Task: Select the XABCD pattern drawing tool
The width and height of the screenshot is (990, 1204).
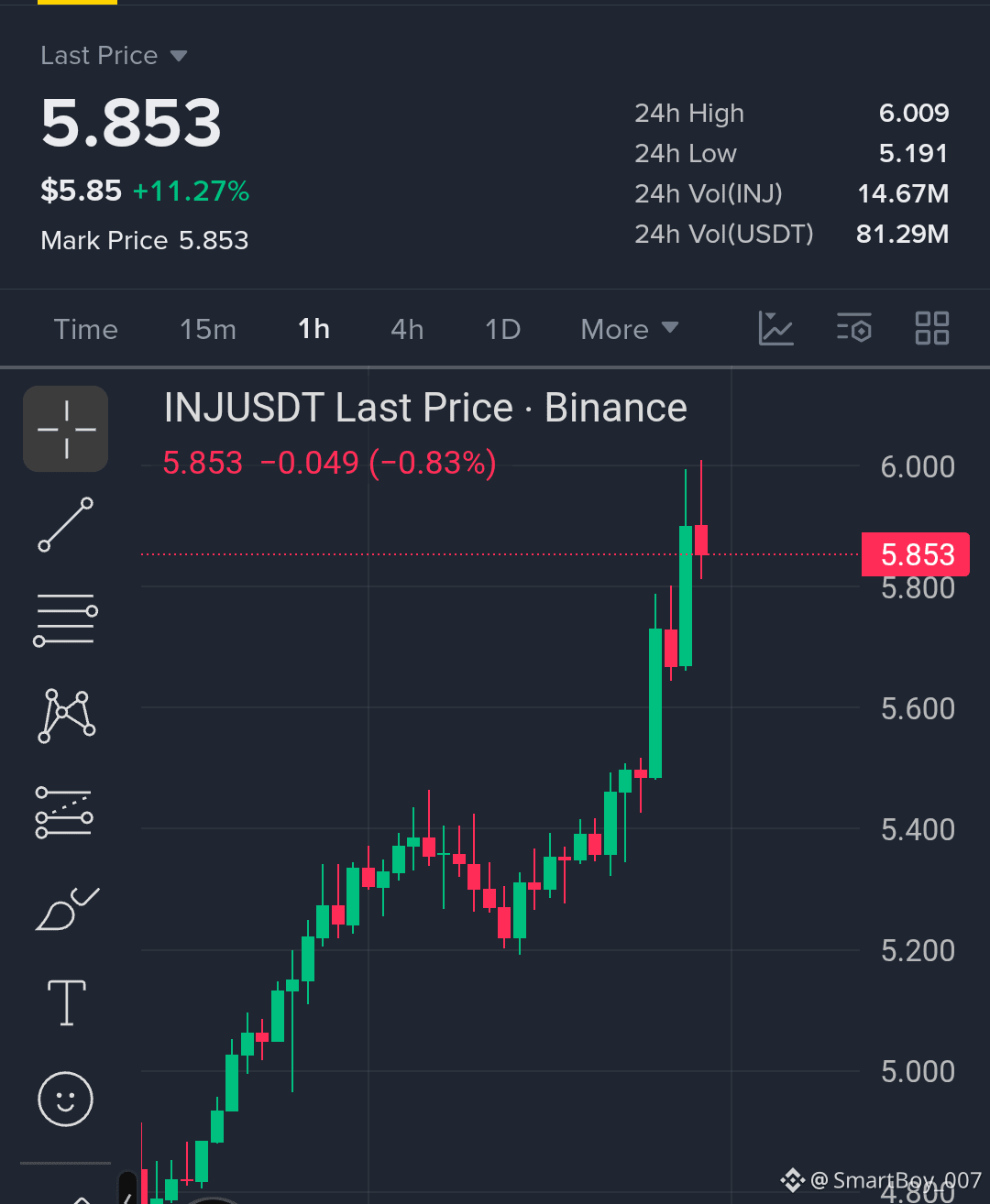Action: click(66, 716)
